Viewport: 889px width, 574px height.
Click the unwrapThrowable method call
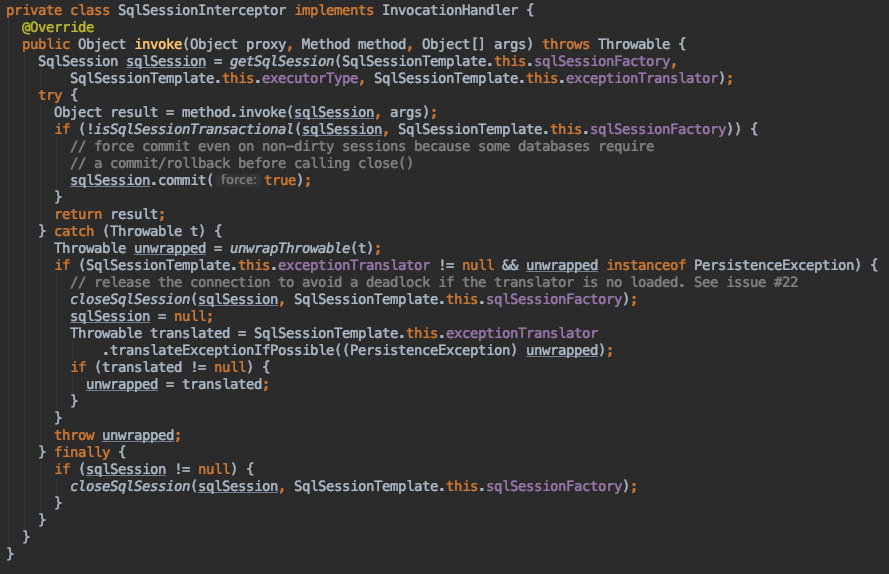click(290, 248)
